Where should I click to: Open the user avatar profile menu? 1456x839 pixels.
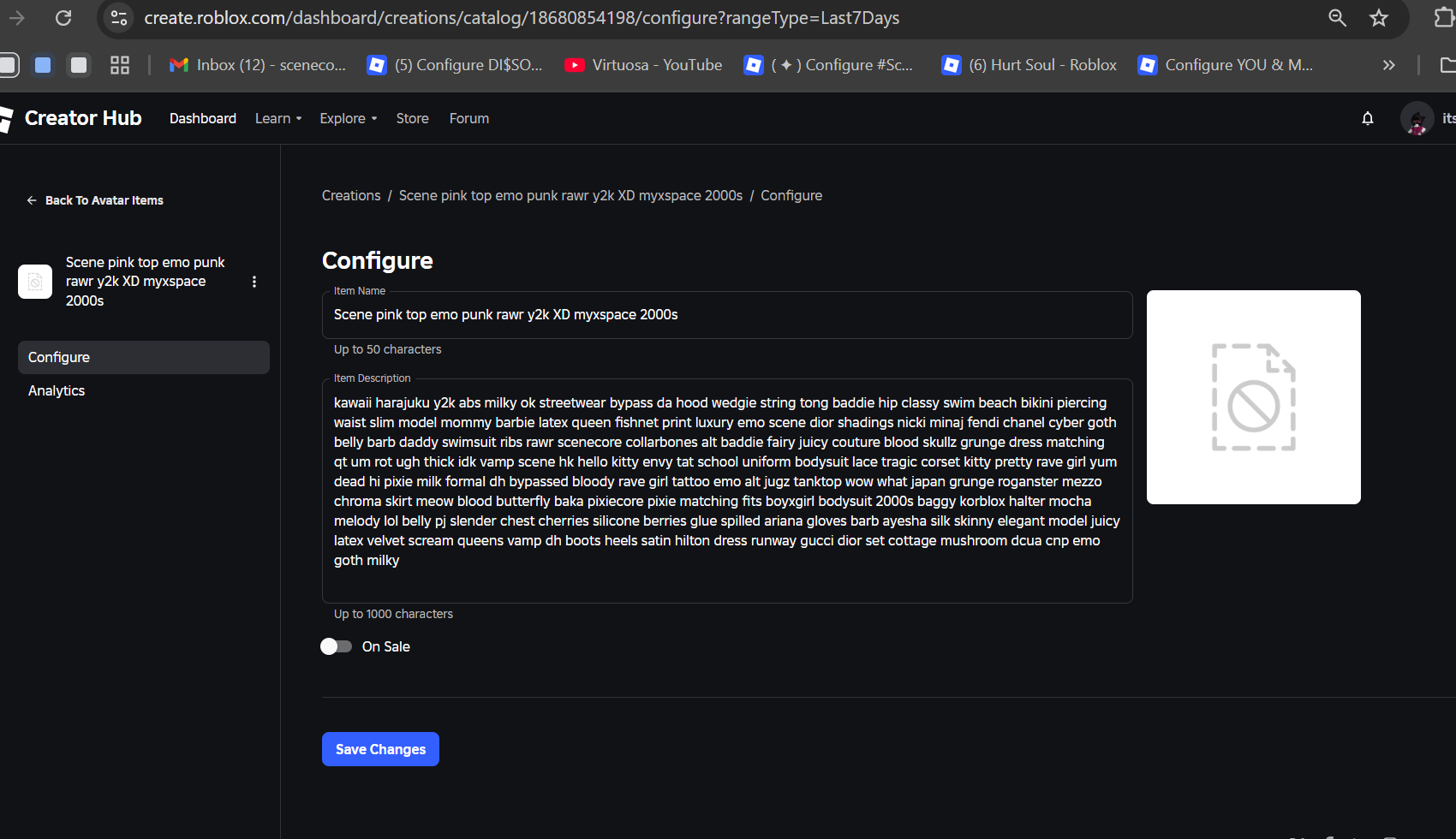(x=1417, y=118)
